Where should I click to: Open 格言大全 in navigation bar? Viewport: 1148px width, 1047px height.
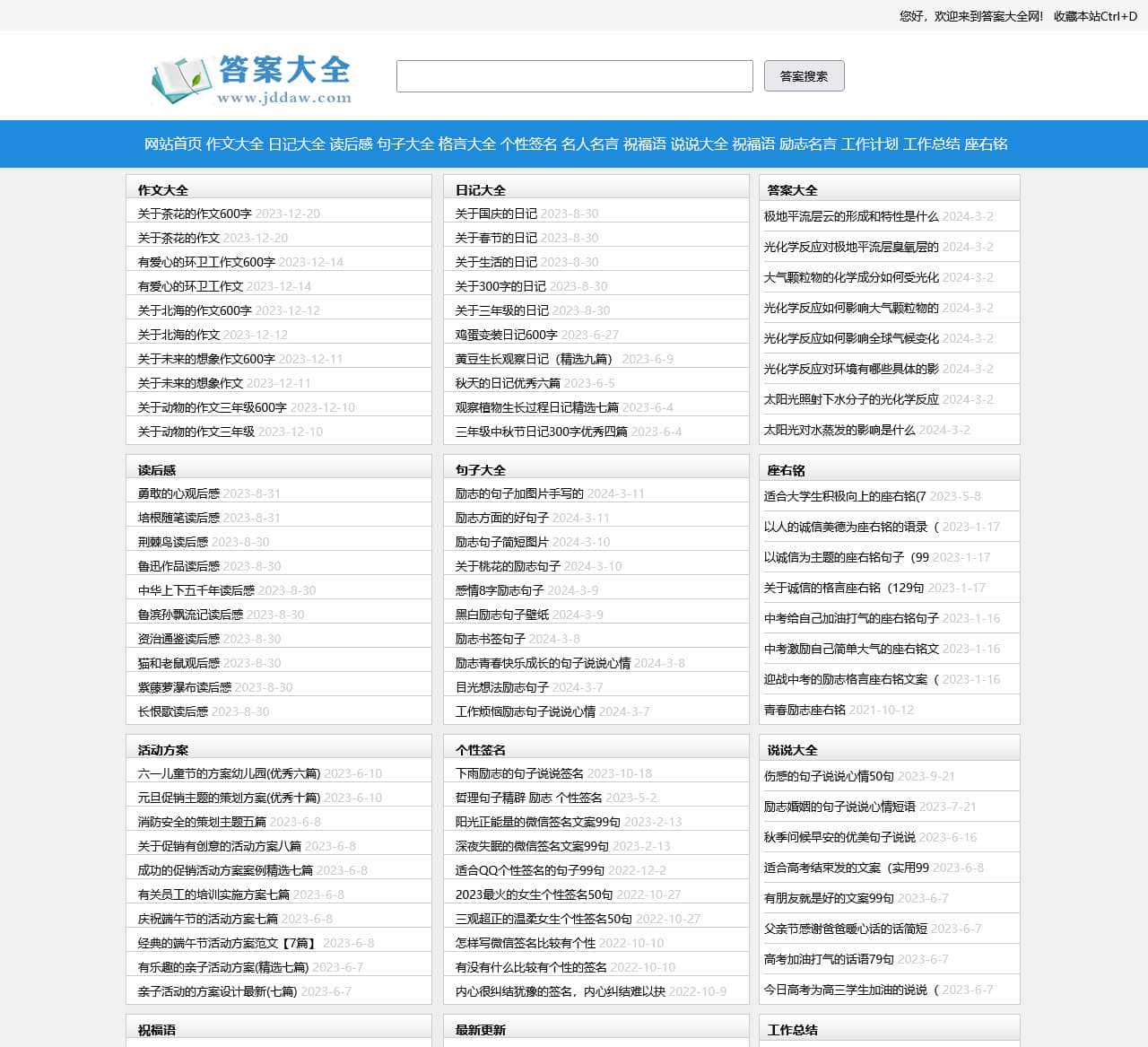tap(467, 144)
